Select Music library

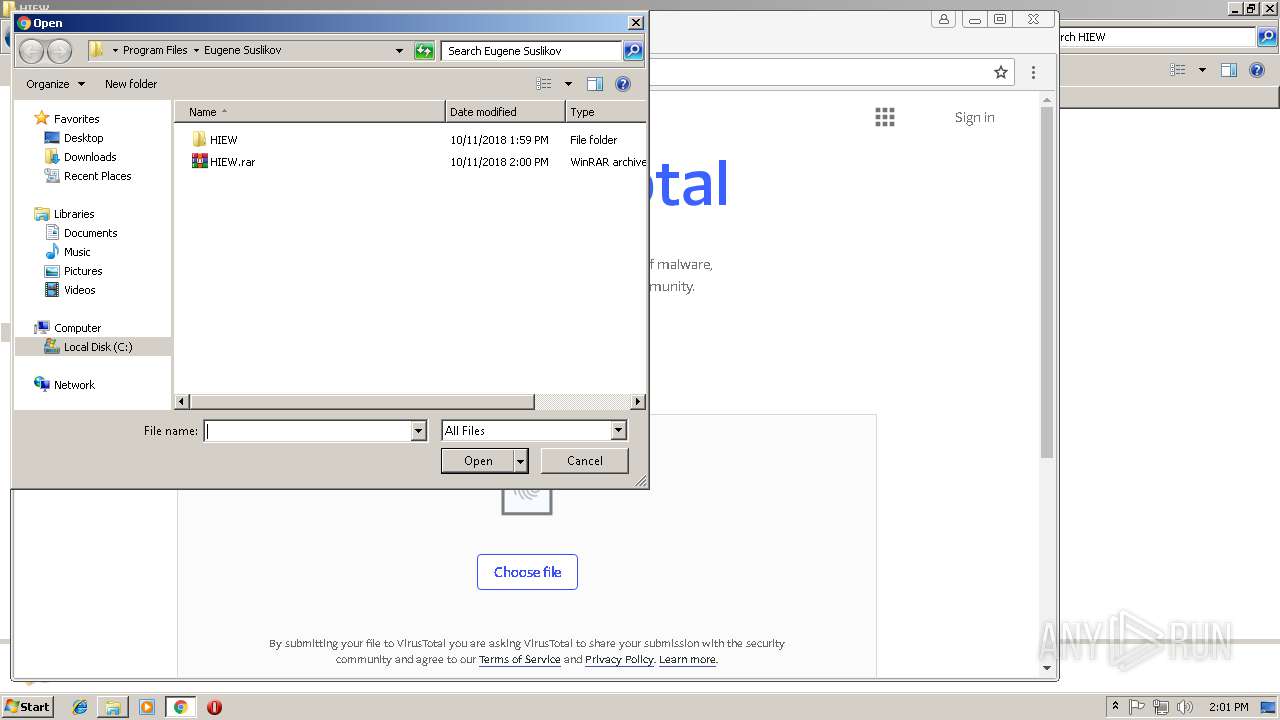tap(77, 252)
